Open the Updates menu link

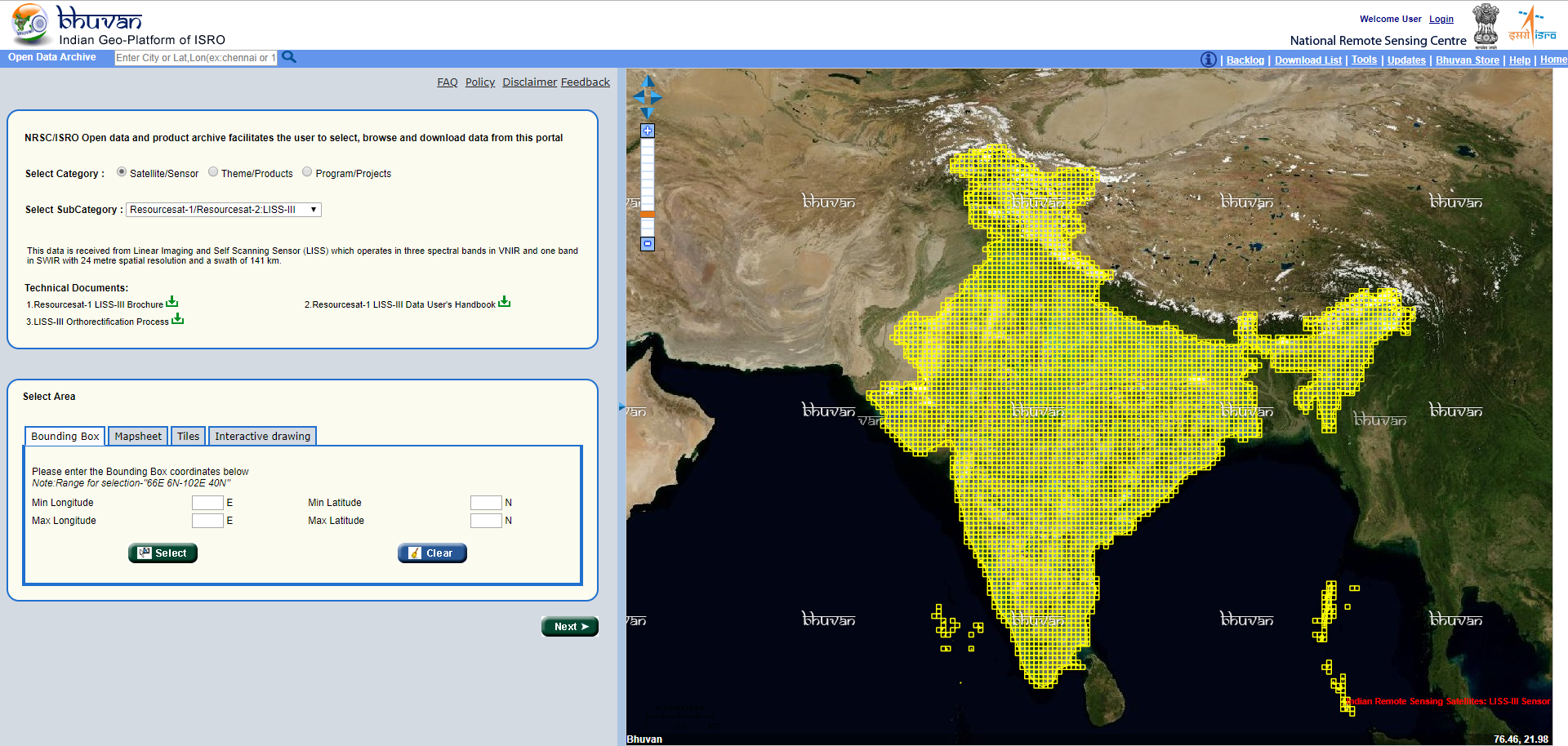click(1406, 60)
